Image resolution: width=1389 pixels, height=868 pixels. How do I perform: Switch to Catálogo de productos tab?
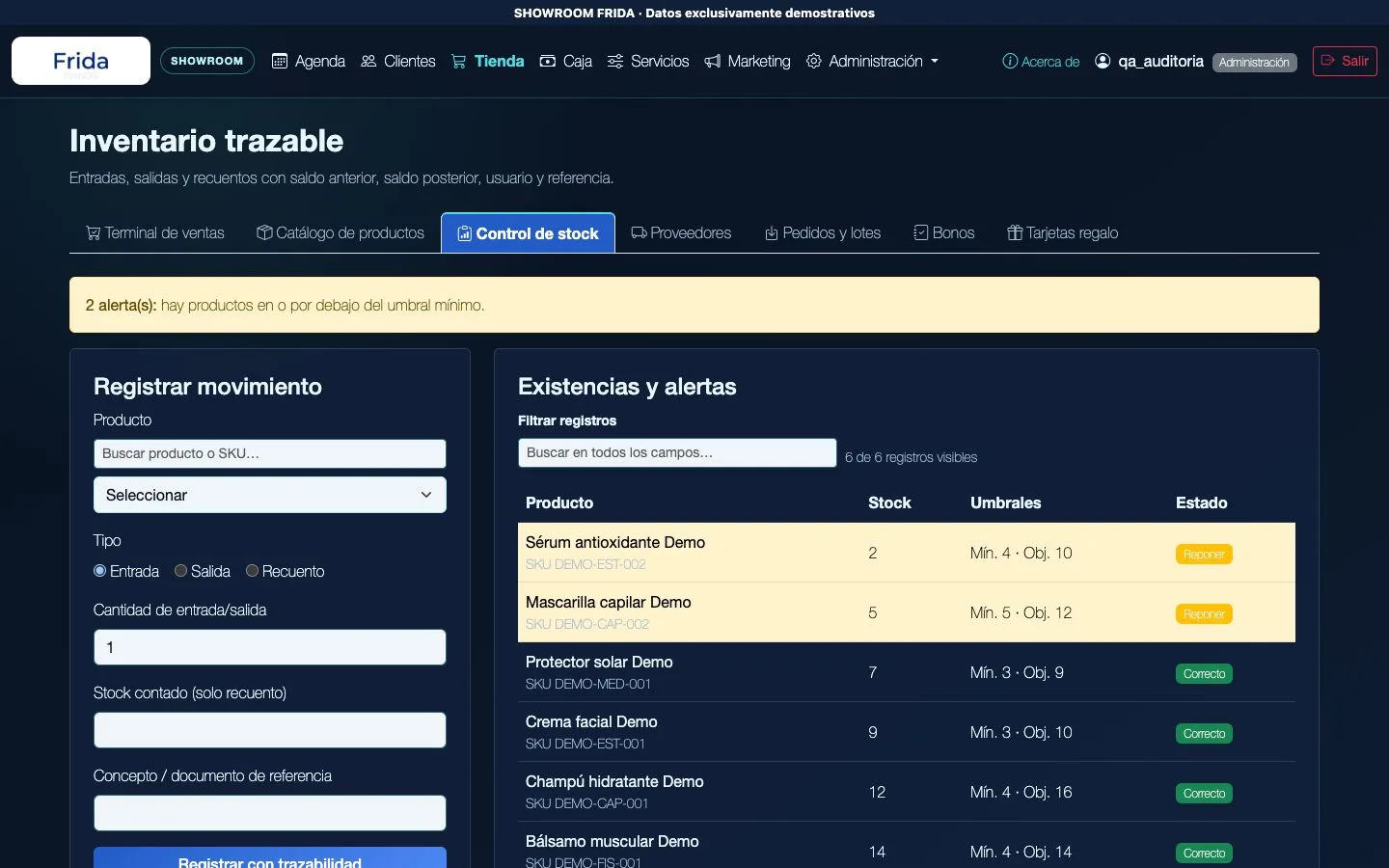340,232
